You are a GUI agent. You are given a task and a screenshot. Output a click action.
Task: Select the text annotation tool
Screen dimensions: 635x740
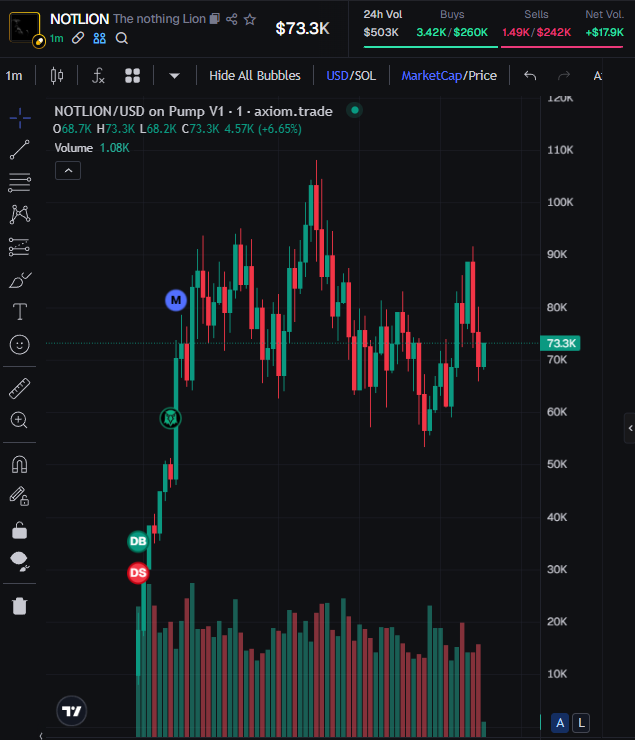coord(20,312)
